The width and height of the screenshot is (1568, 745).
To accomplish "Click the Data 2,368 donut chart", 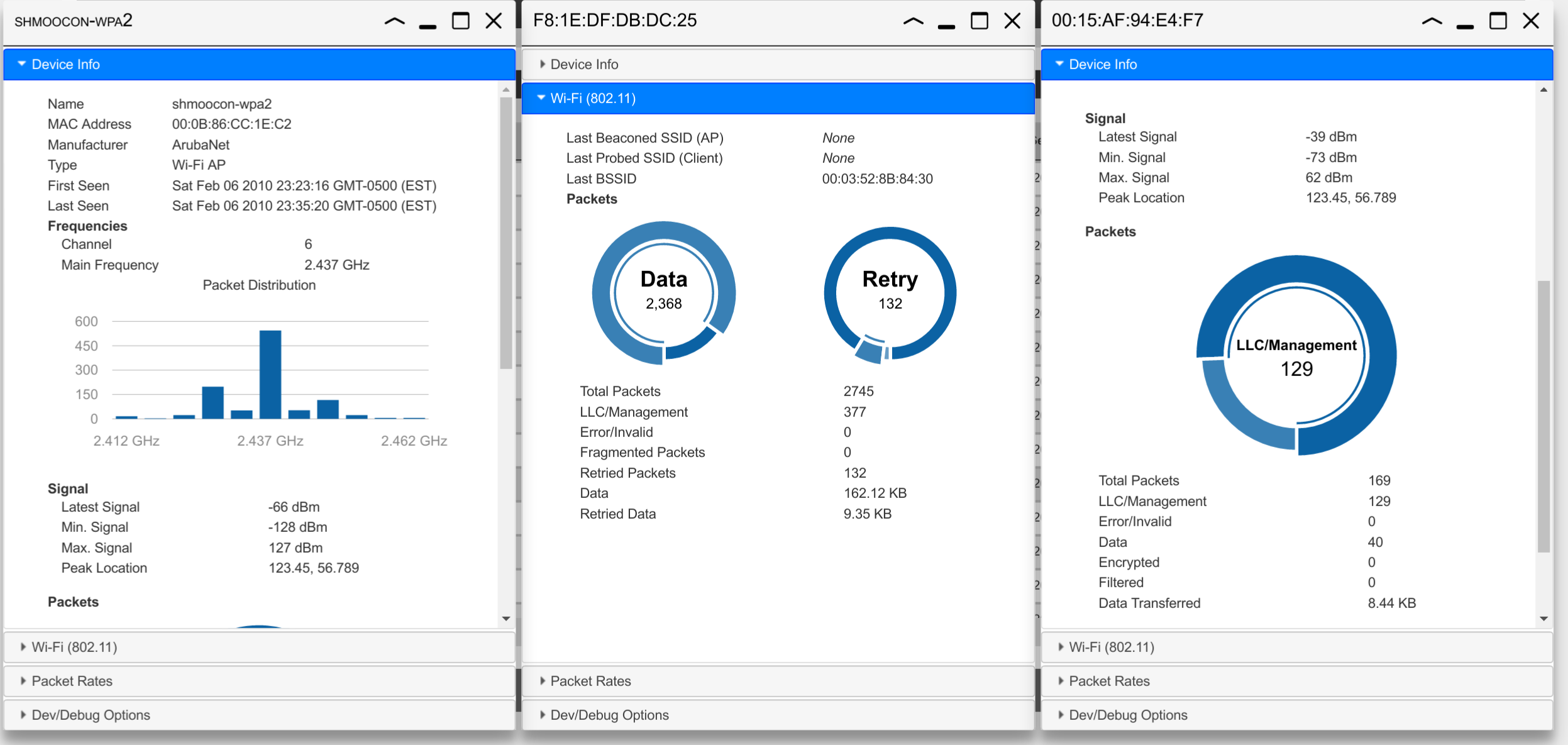I will point(664,292).
